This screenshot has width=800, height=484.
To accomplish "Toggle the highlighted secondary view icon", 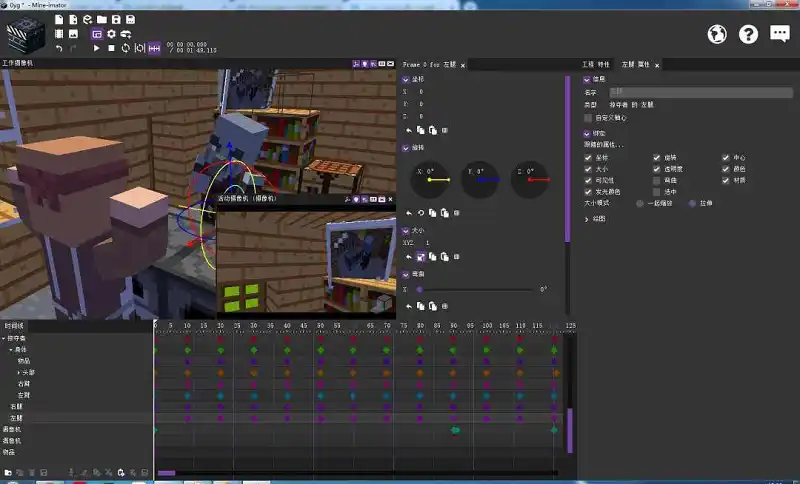I will [97, 34].
